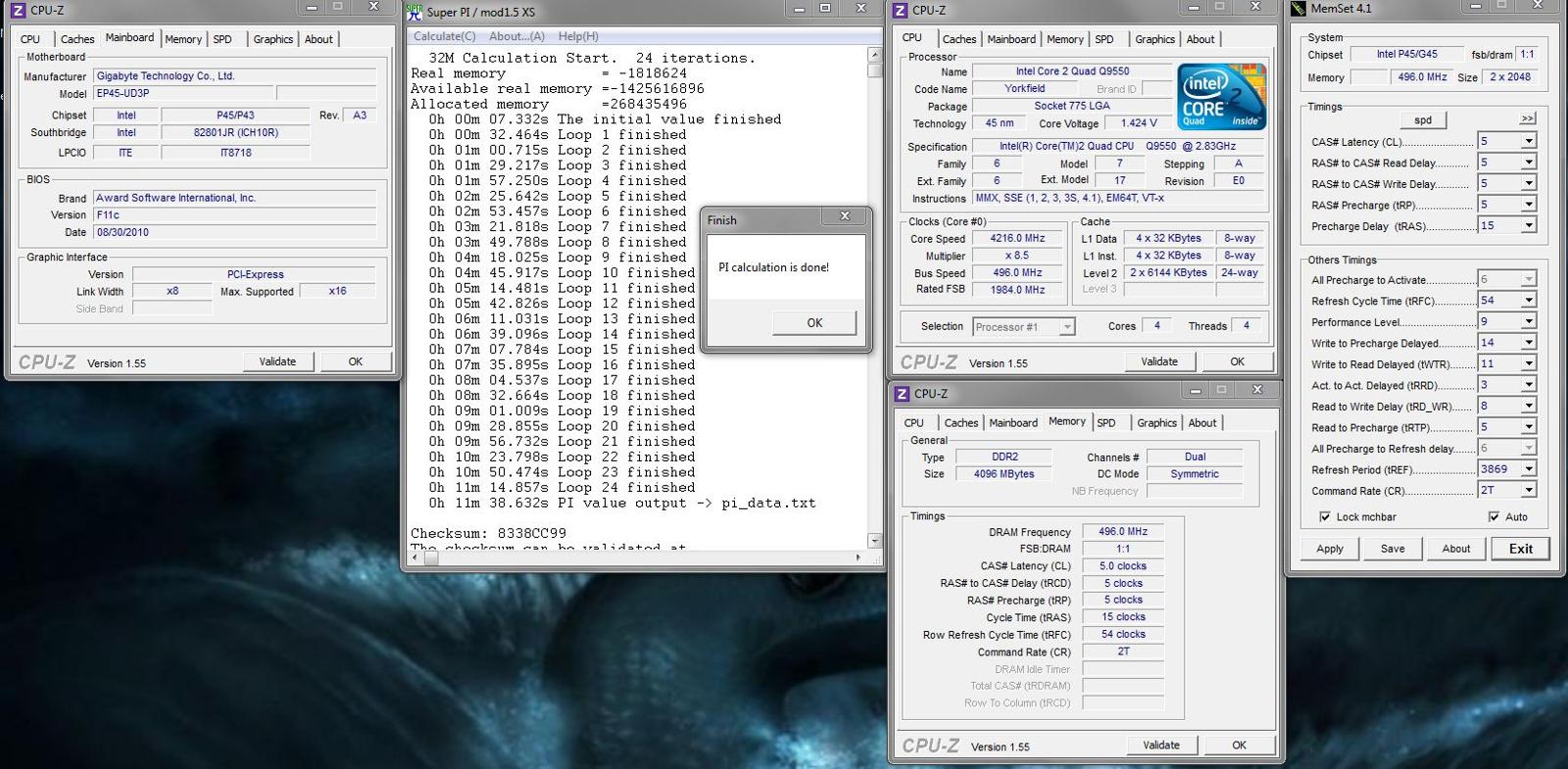
Task: Open the About...(A) menu in Super PI
Action: (516, 36)
